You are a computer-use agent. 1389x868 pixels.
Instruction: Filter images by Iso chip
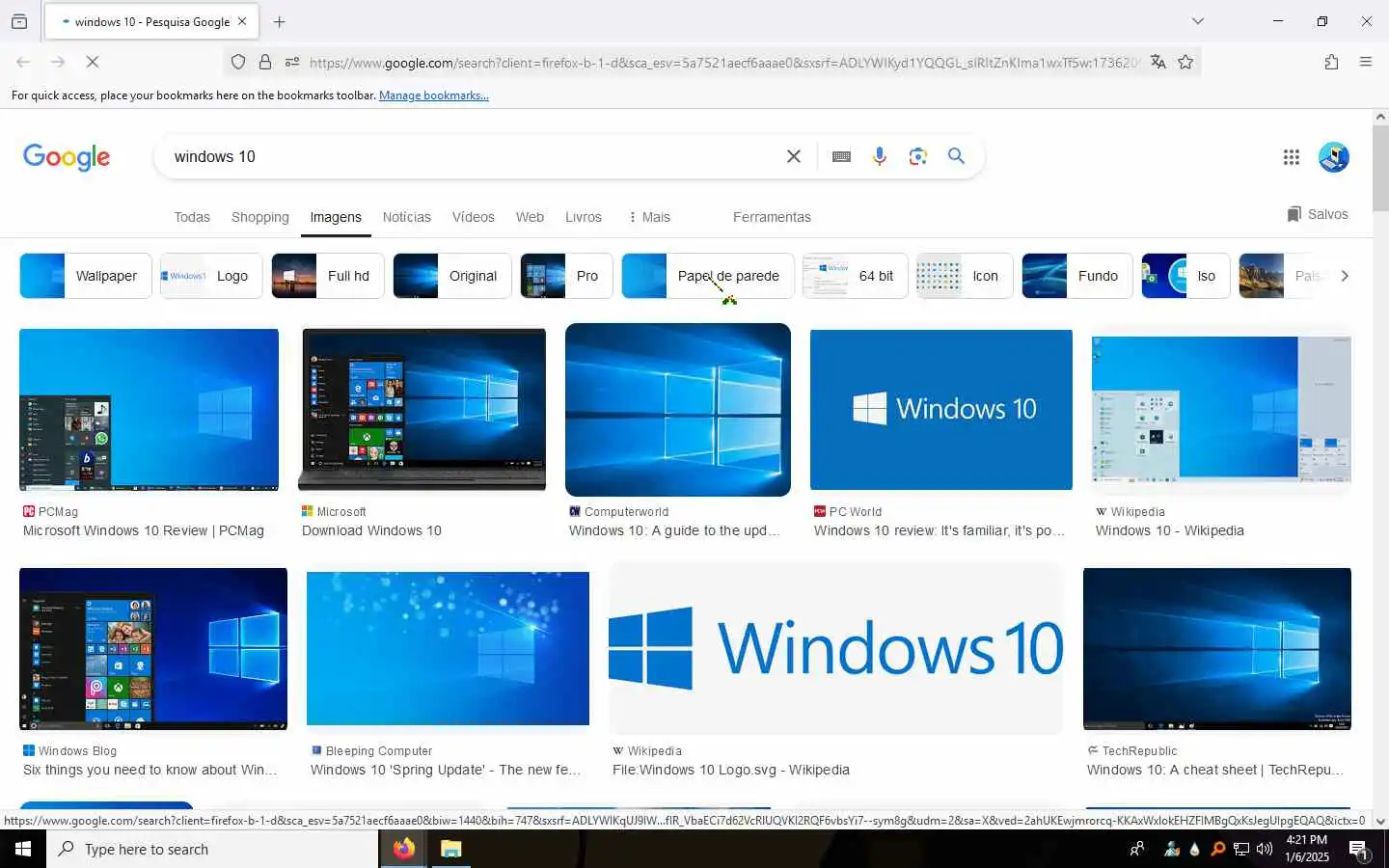[x=1185, y=276]
